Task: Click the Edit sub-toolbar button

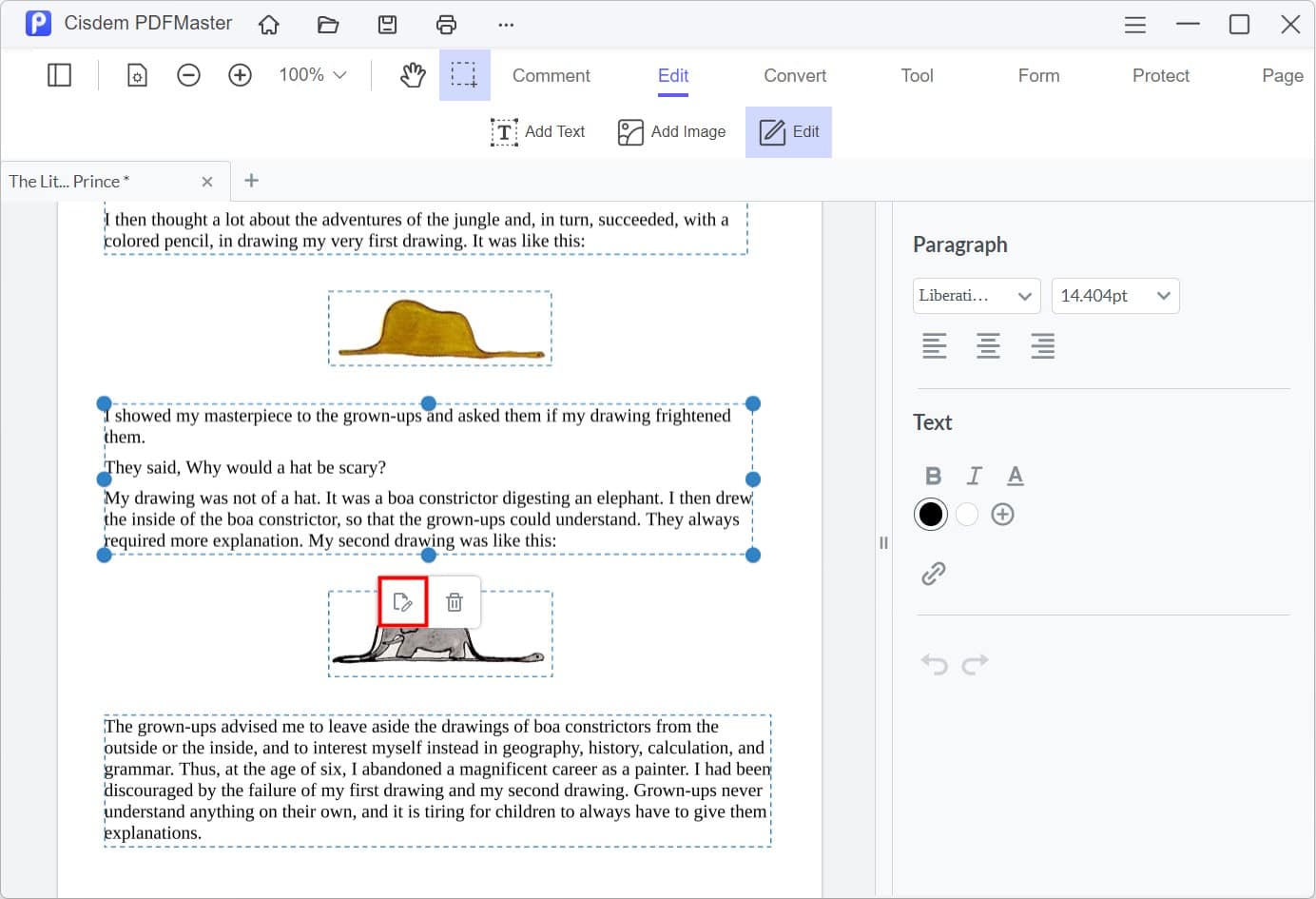Action: click(788, 131)
